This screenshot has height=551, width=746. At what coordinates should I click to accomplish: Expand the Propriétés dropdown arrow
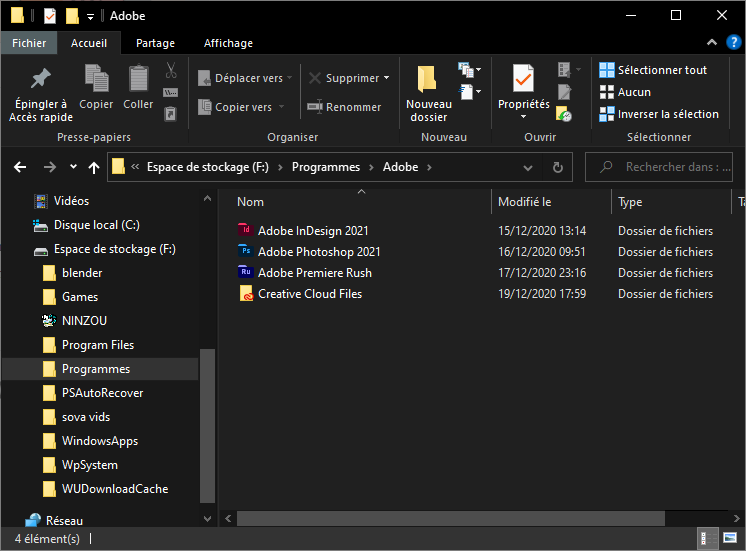523,117
